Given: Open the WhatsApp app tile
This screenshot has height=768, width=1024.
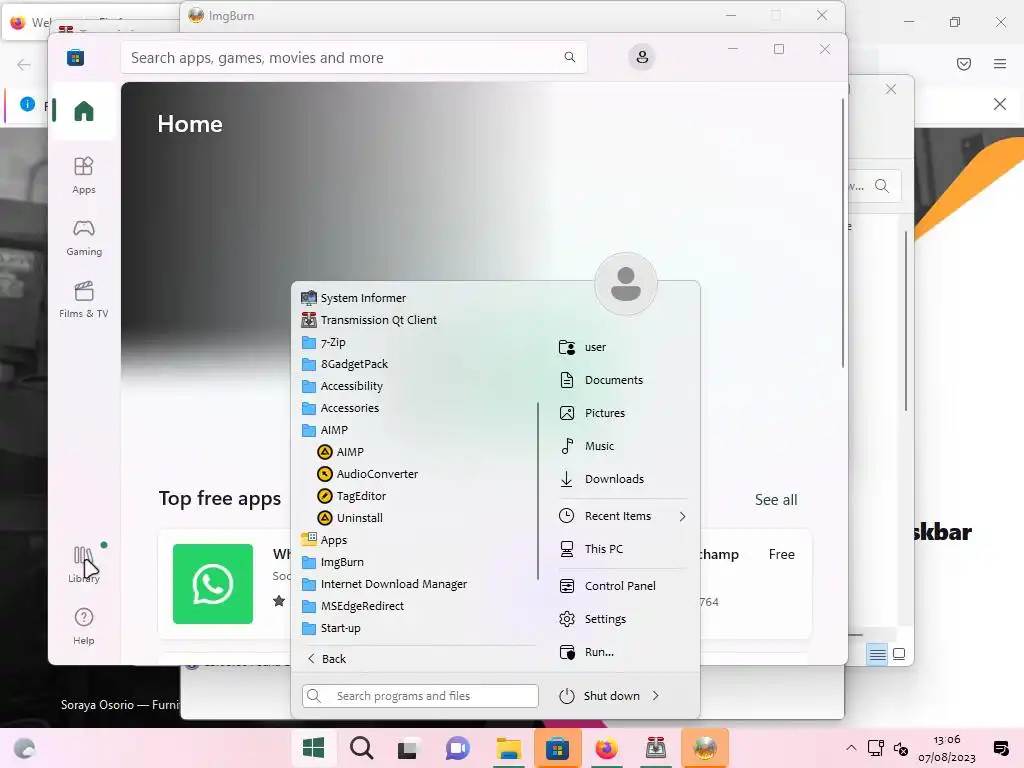Looking at the screenshot, I should [213, 583].
